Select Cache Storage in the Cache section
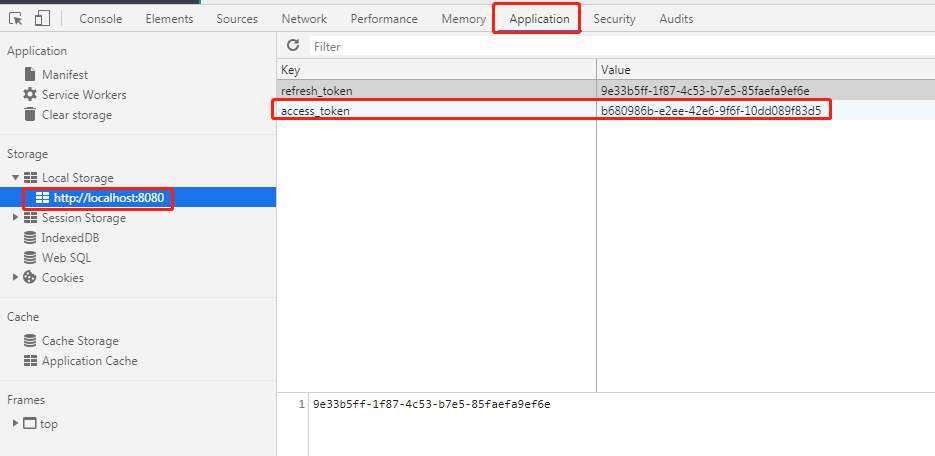The image size is (935, 456). (x=80, y=341)
